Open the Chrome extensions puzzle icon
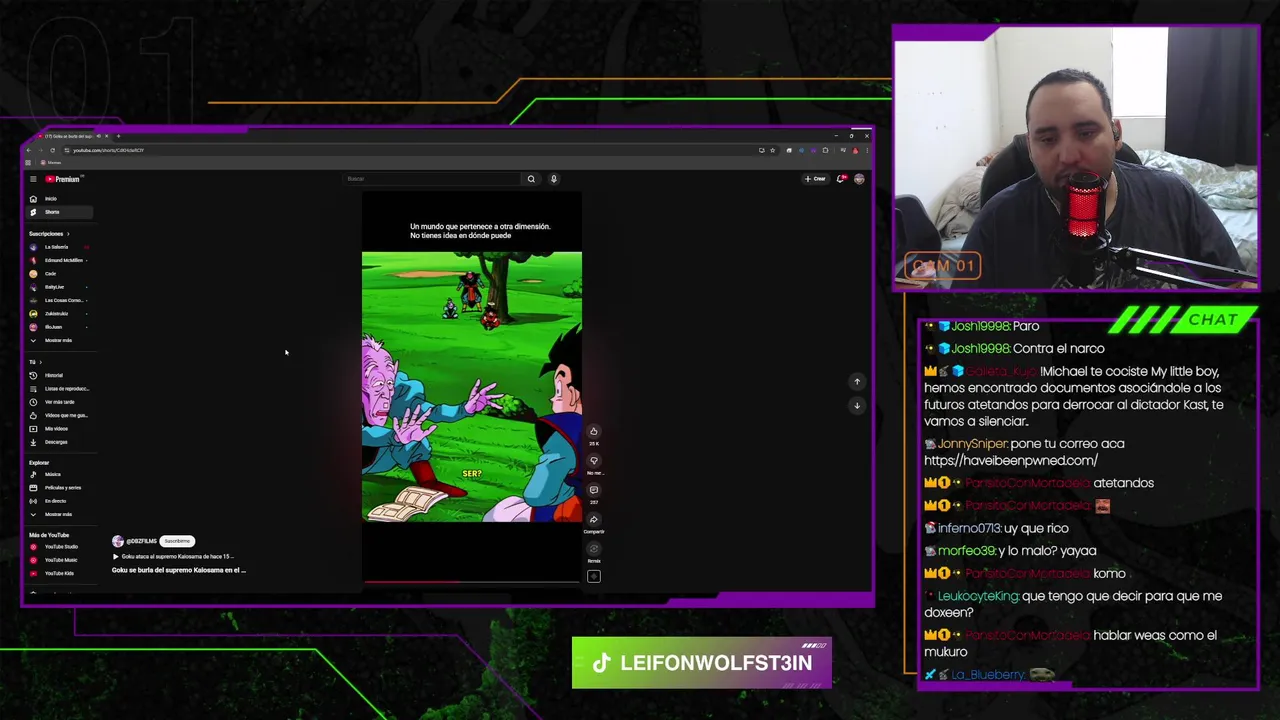This screenshot has height=720, width=1280. click(825, 150)
